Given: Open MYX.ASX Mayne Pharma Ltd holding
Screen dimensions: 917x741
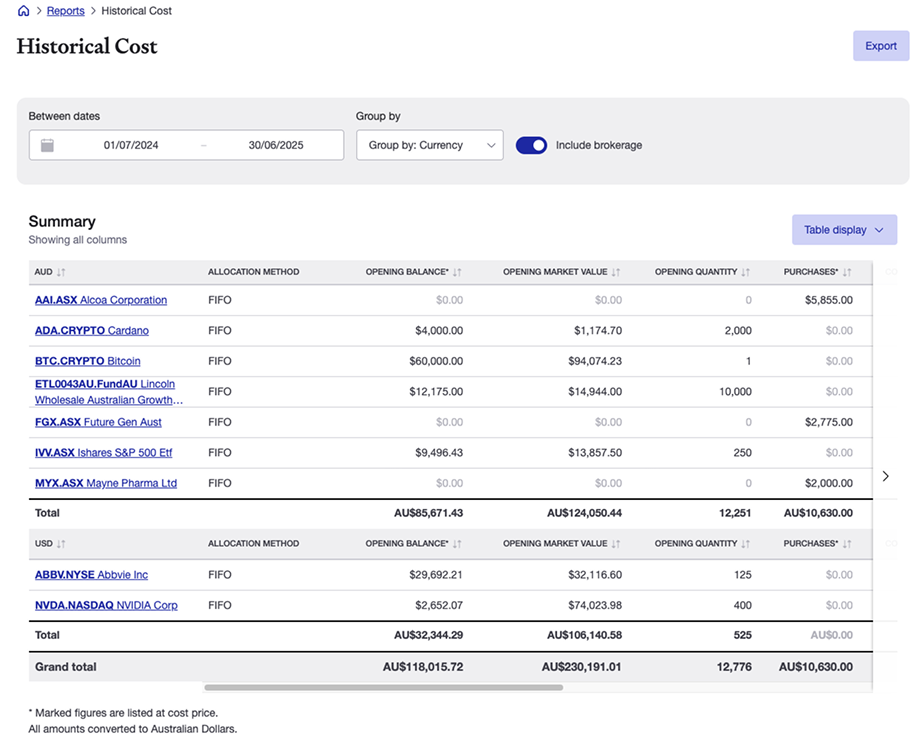Looking at the screenshot, I should pyautogui.click(x=106, y=483).
